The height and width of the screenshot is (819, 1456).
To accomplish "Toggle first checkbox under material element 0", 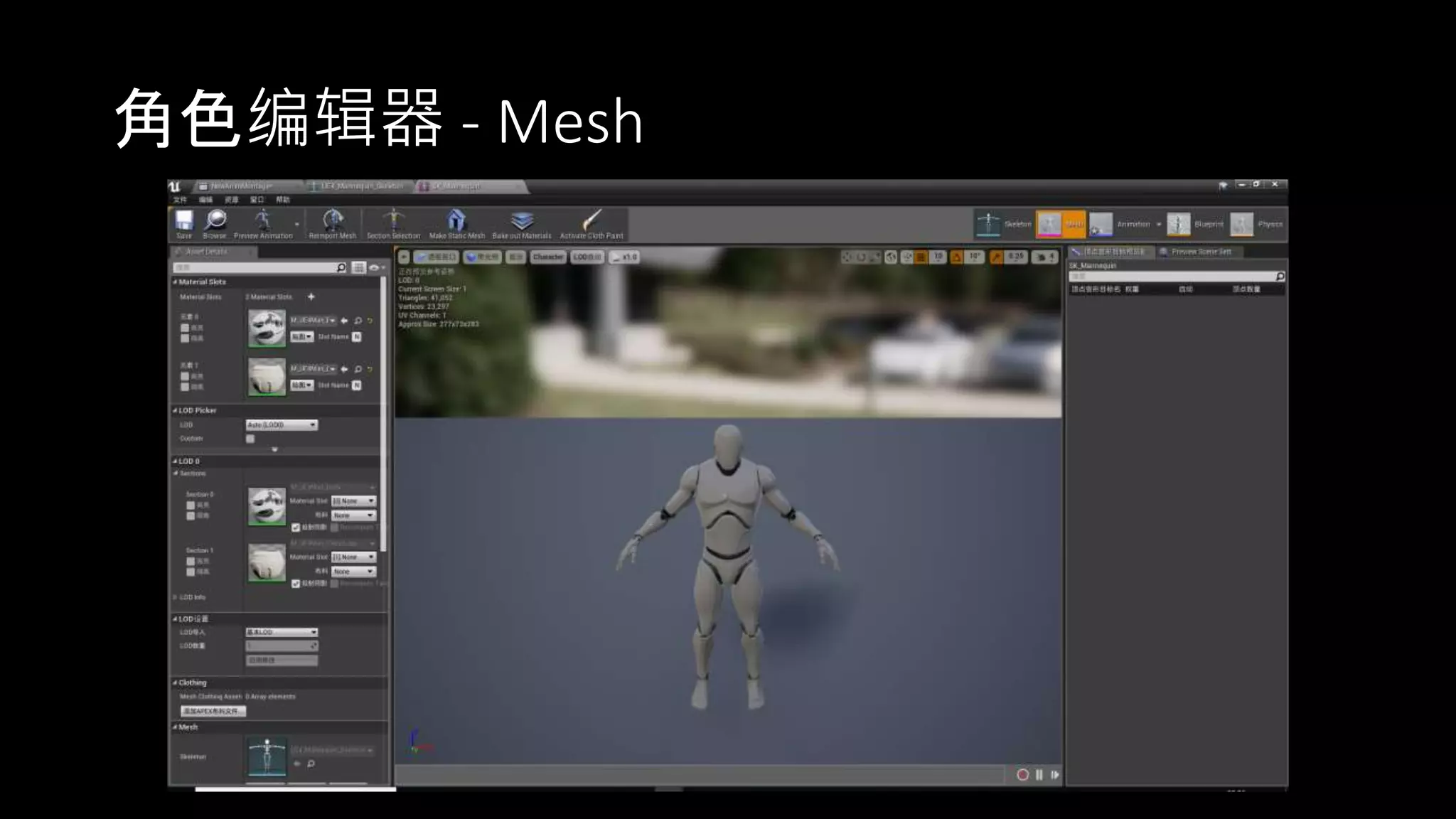I will [x=185, y=328].
